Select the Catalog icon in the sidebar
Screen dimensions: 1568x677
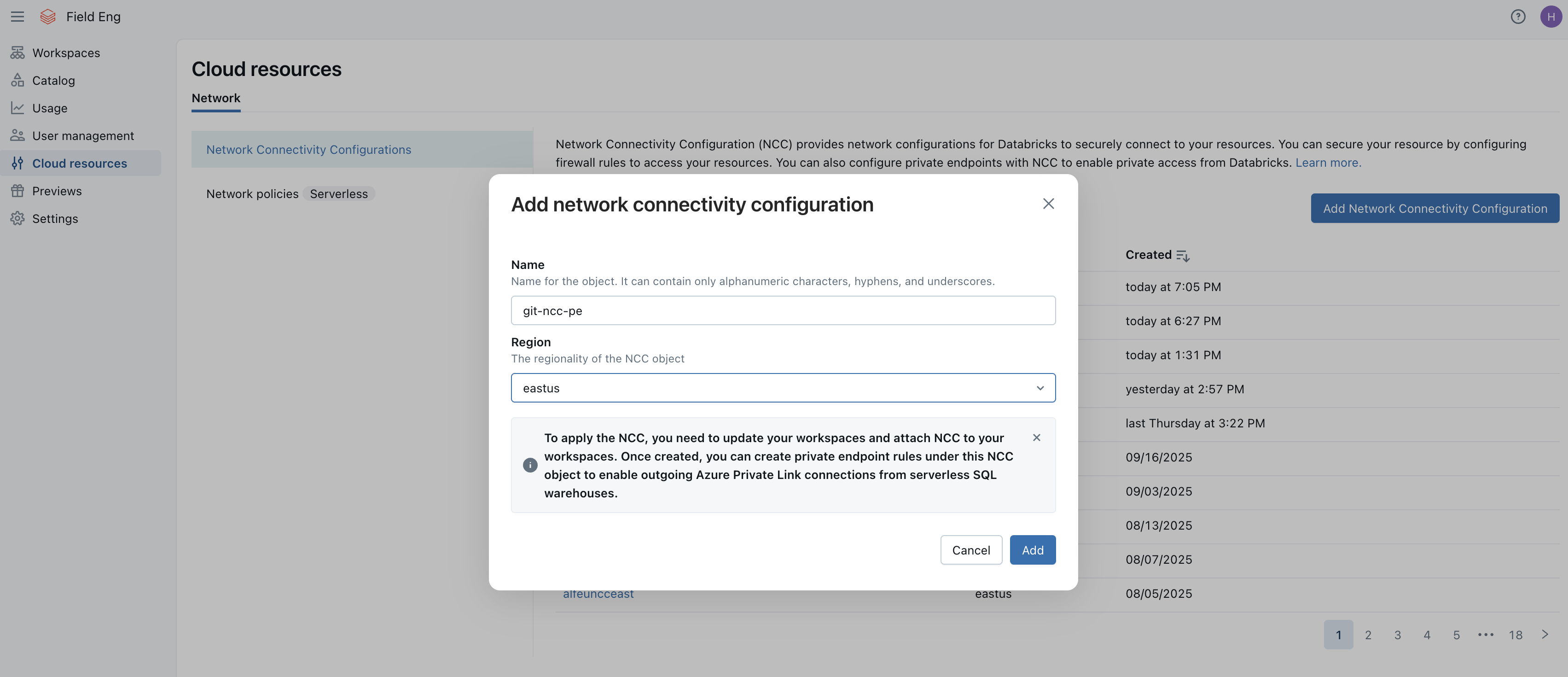(17, 80)
